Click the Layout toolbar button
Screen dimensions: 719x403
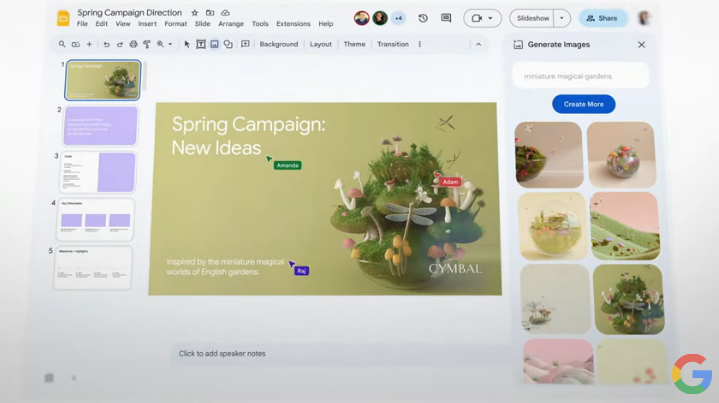[x=321, y=44]
